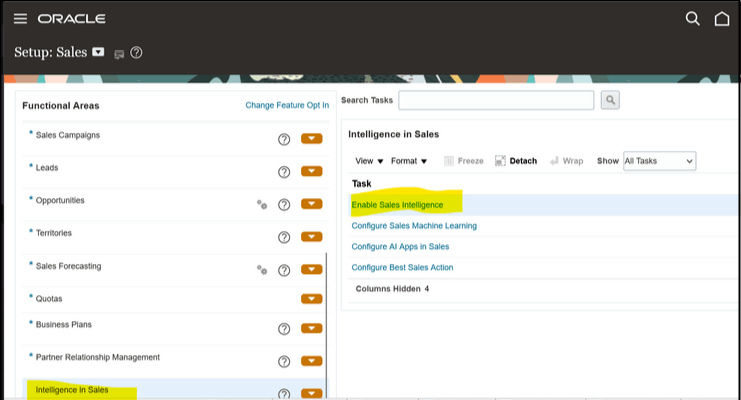Detach the task table
Viewport: 741px width, 400px height.
coord(516,161)
